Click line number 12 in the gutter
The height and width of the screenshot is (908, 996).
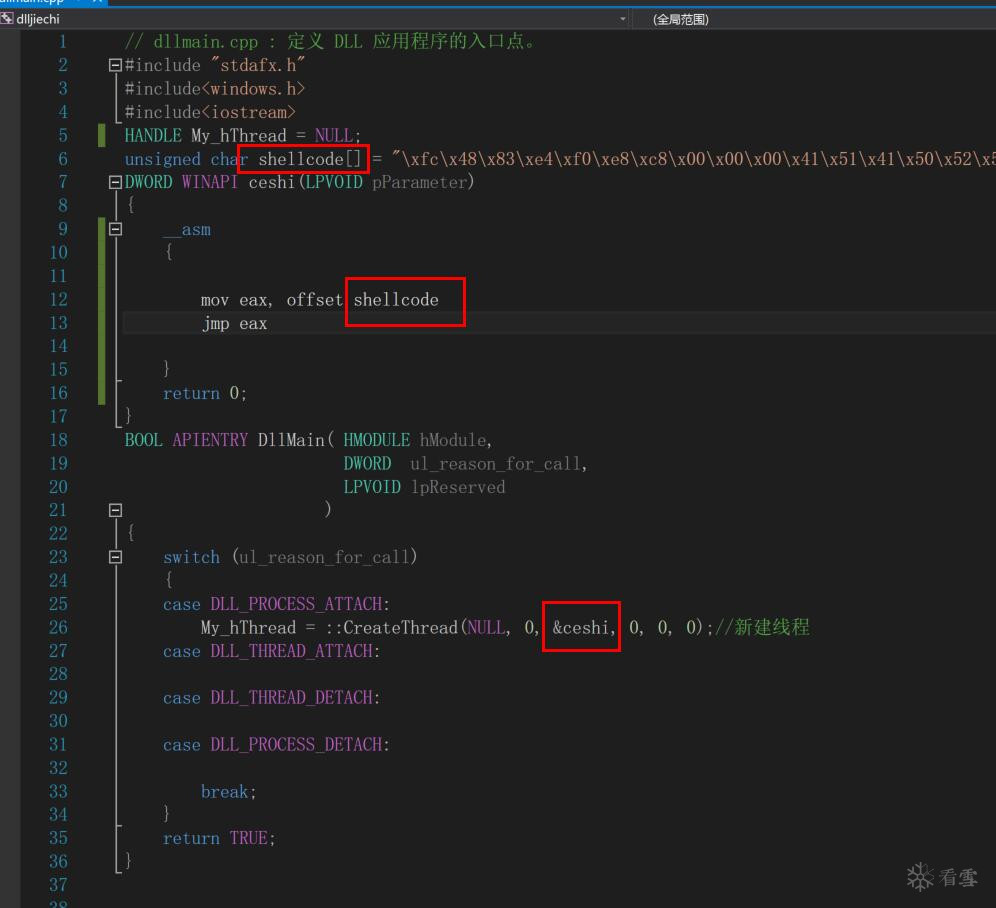coord(58,299)
